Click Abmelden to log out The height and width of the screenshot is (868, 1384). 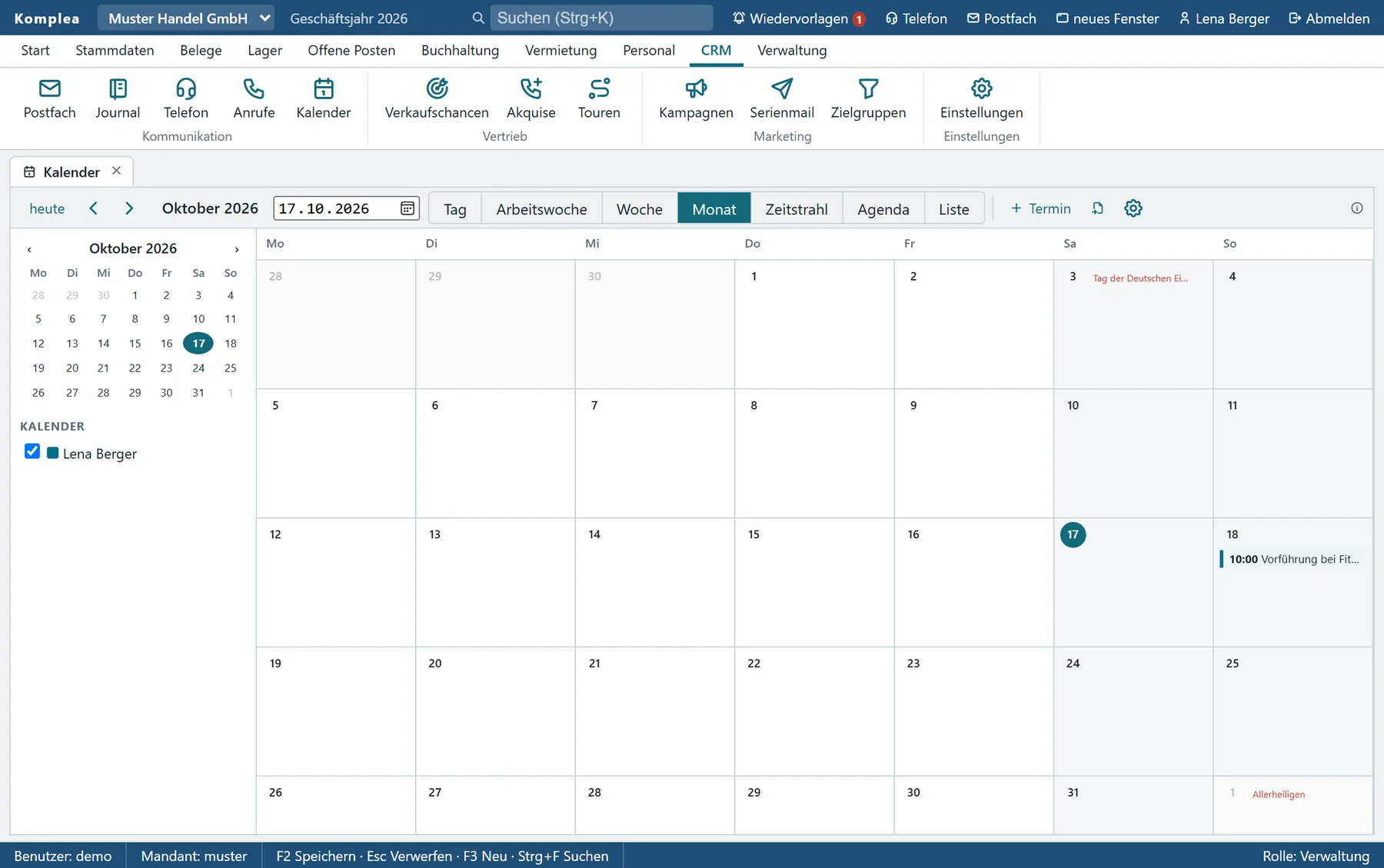tap(1329, 18)
